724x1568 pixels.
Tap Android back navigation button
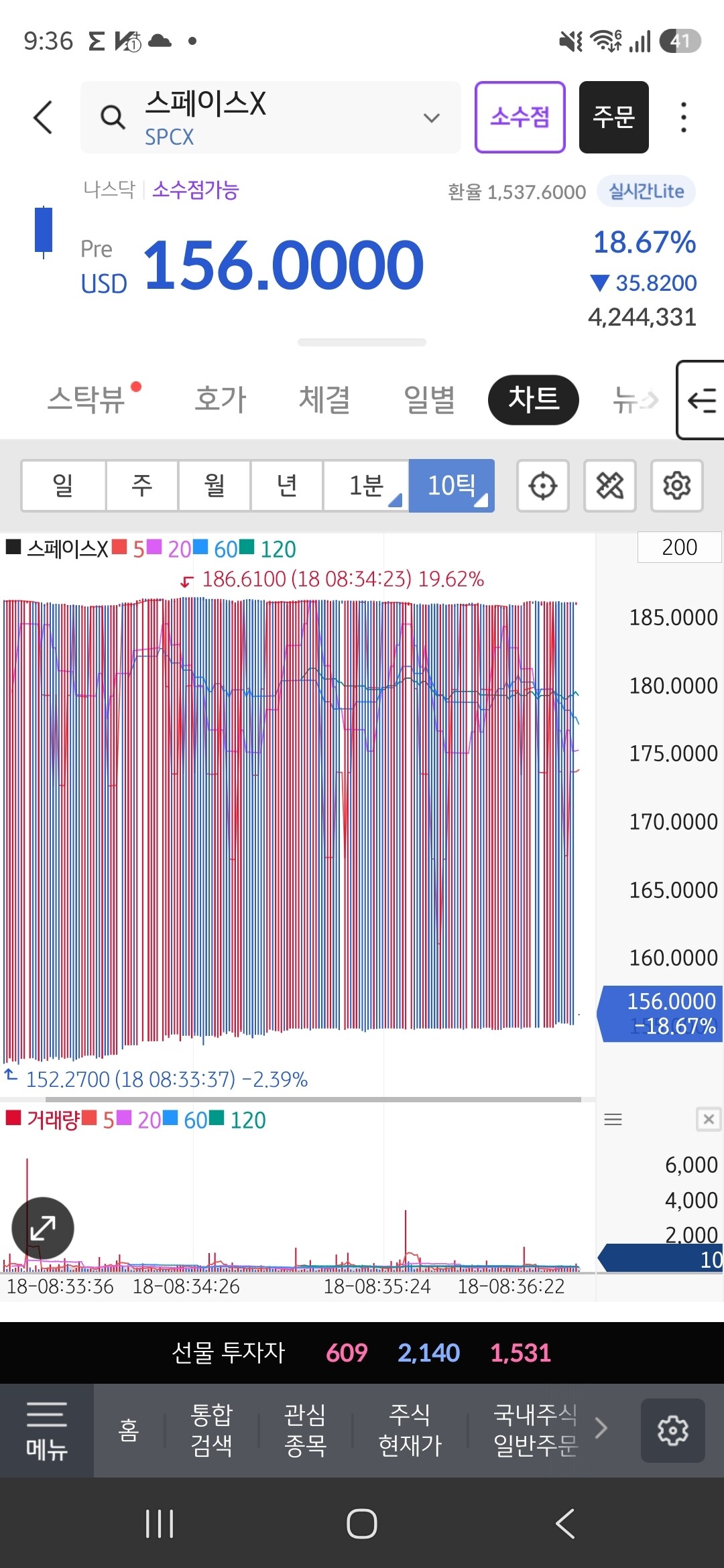(565, 1524)
